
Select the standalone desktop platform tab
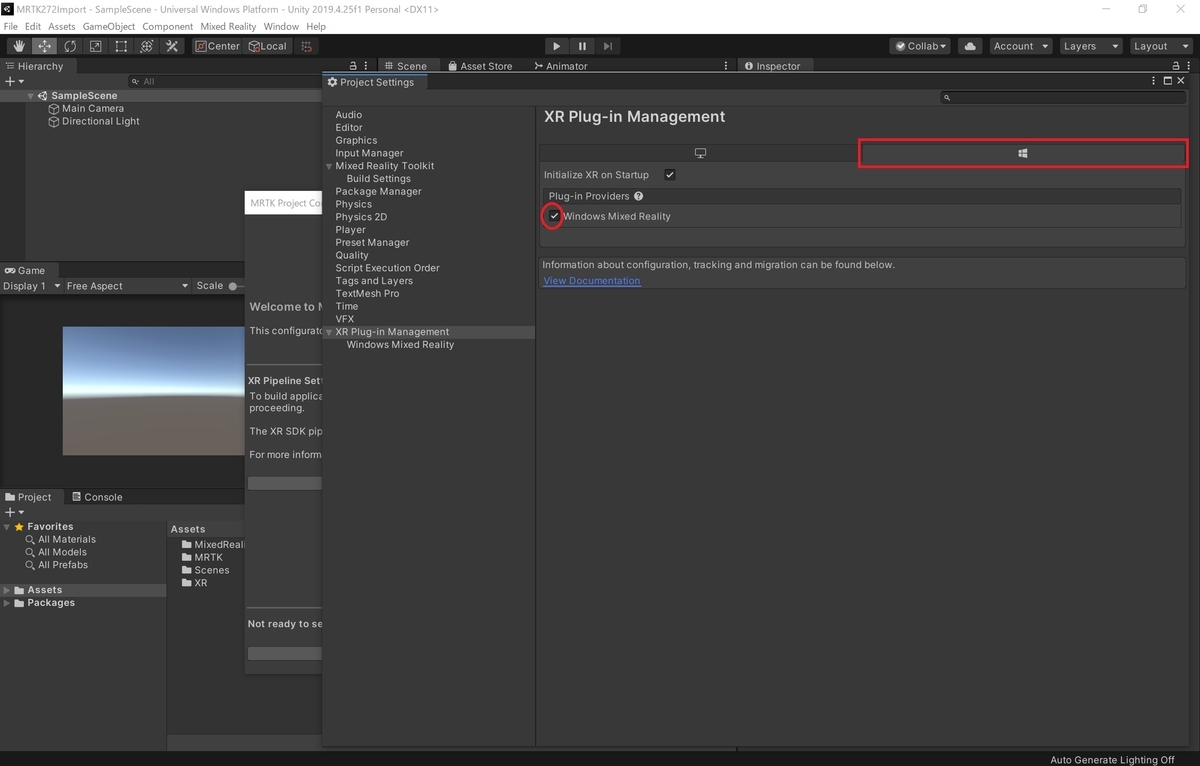pos(700,153)
